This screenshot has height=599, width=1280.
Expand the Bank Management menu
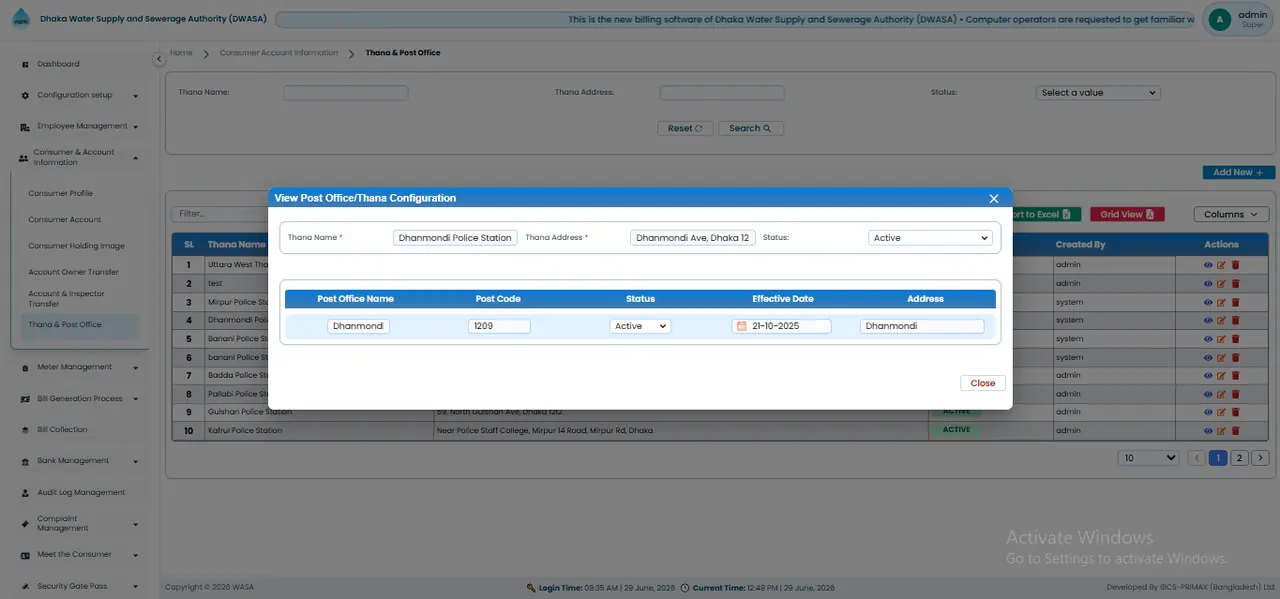tap(80, 461)
